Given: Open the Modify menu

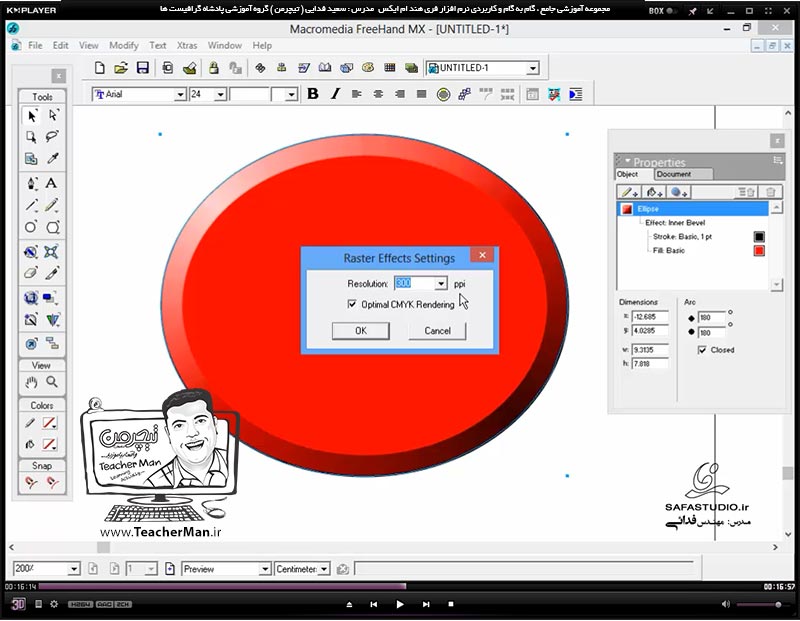Looking at the screenshot, I should pos(123,45).
